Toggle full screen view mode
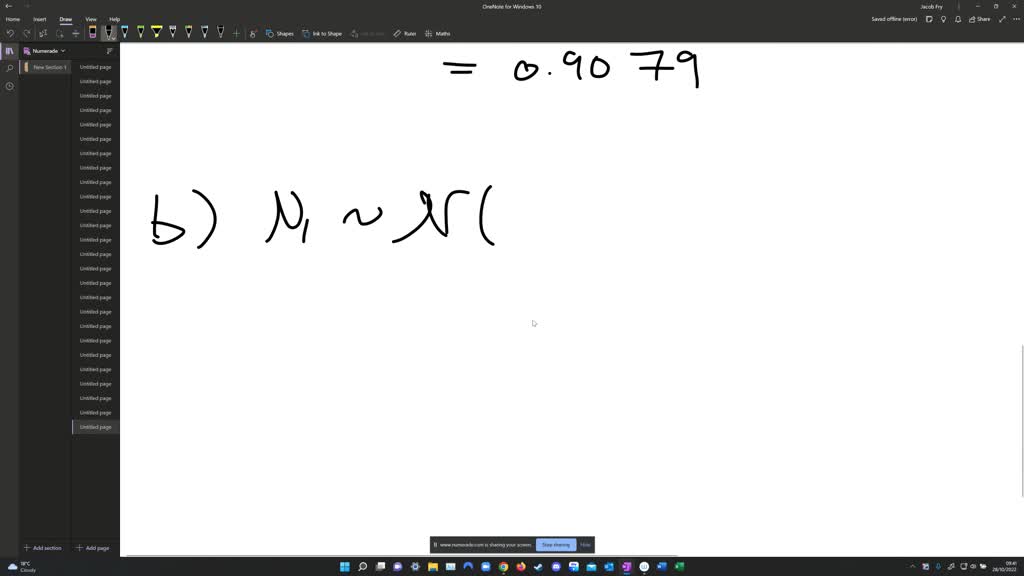The image size is (1024, 576). 1002,18
